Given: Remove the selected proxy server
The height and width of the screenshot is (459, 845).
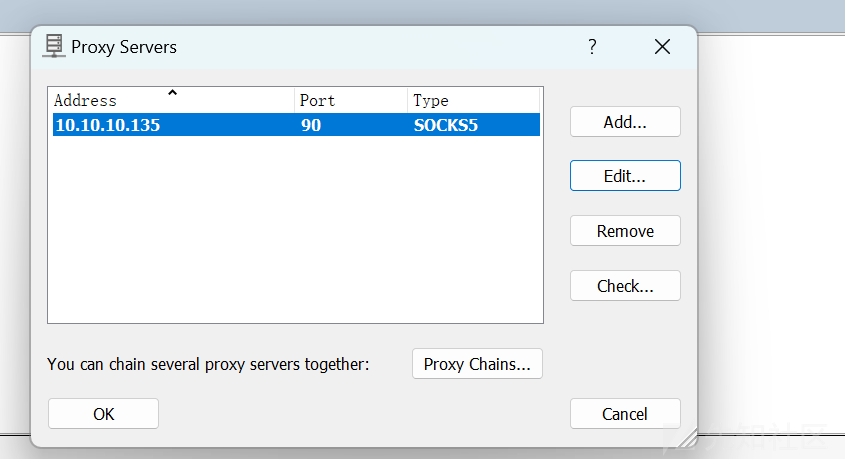Looking at the screenshot, I should point(625,231).
